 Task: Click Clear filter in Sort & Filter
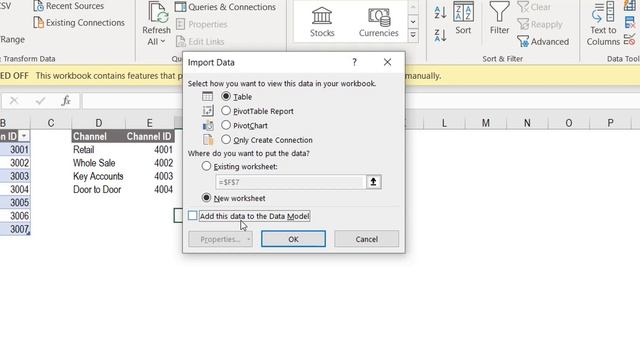[534, 7]
